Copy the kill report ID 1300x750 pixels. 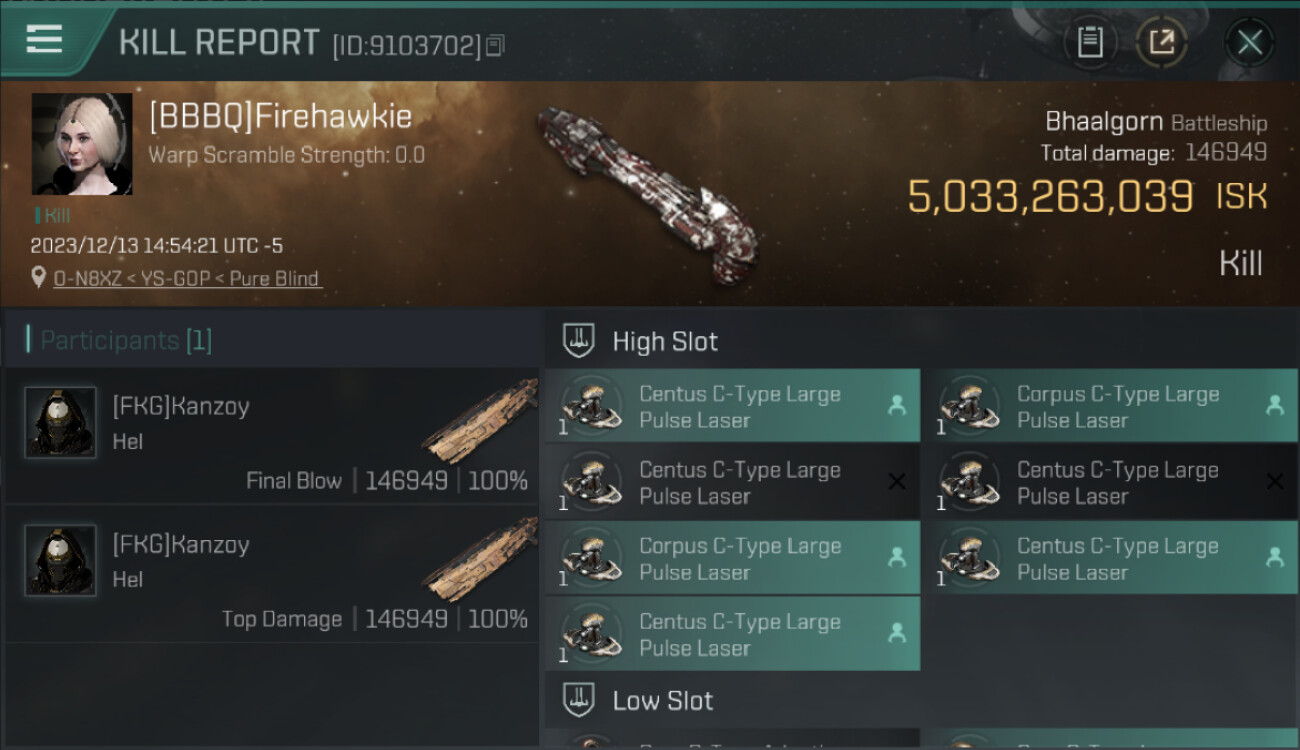[496, 45]
